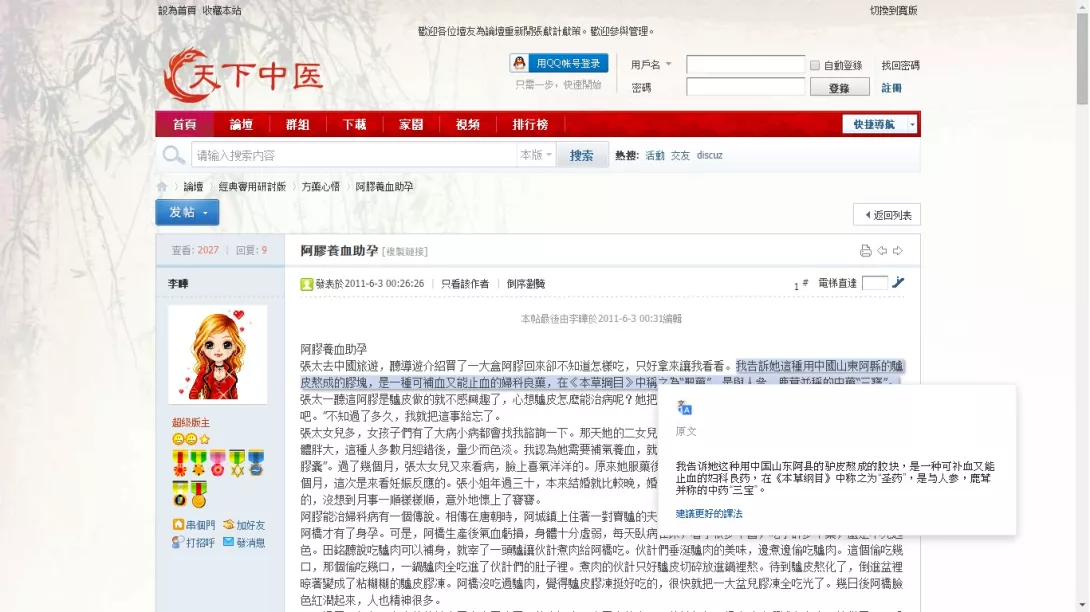Click the scrollbar down arrow
The width and height of the screenshot is (1090, 612).
click(1082, 606)
